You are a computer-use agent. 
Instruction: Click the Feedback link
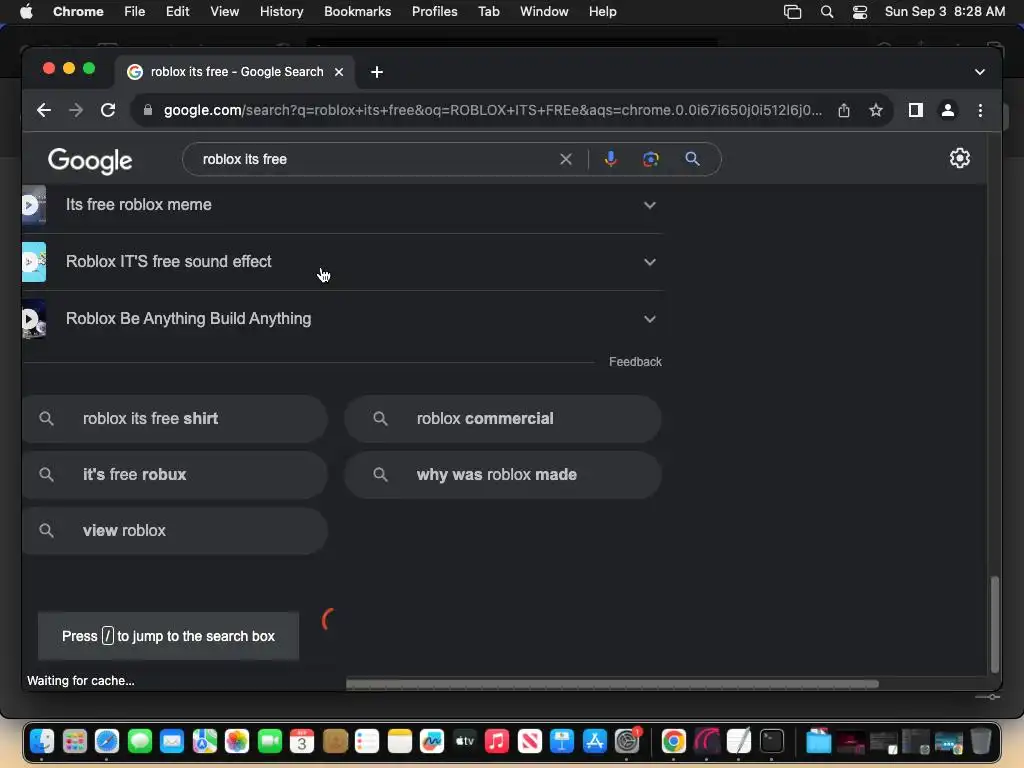(635, 362)
